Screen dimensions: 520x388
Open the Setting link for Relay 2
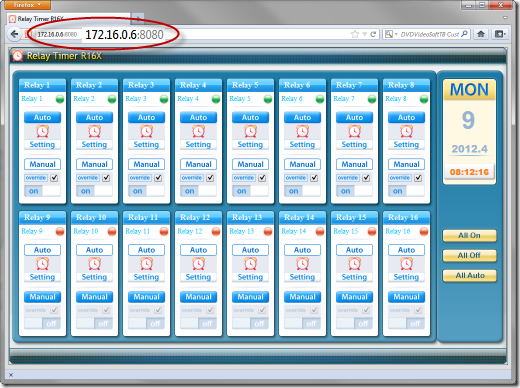94,144
